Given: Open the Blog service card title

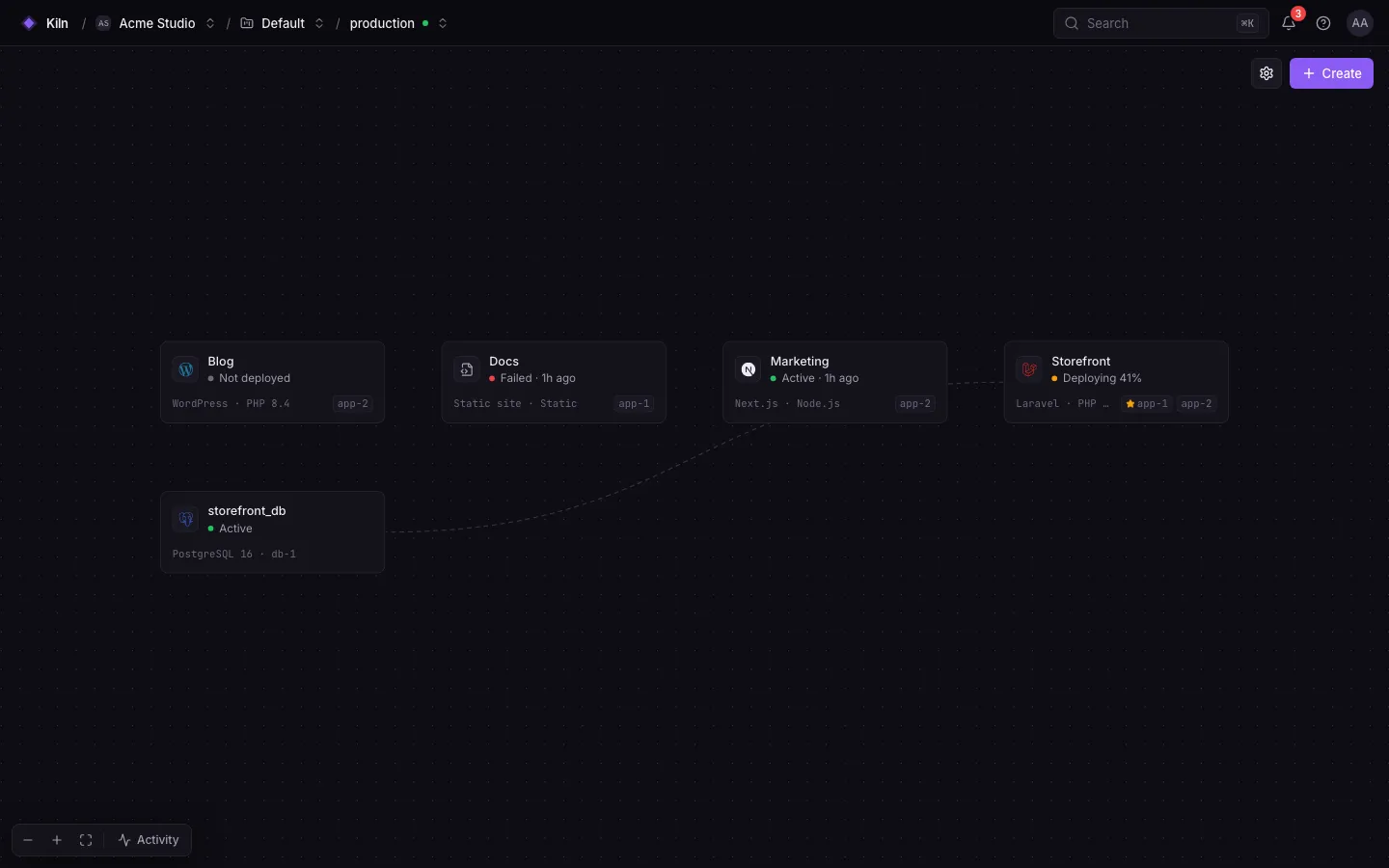Looking at the screenshot, I should tap(221, 362).
